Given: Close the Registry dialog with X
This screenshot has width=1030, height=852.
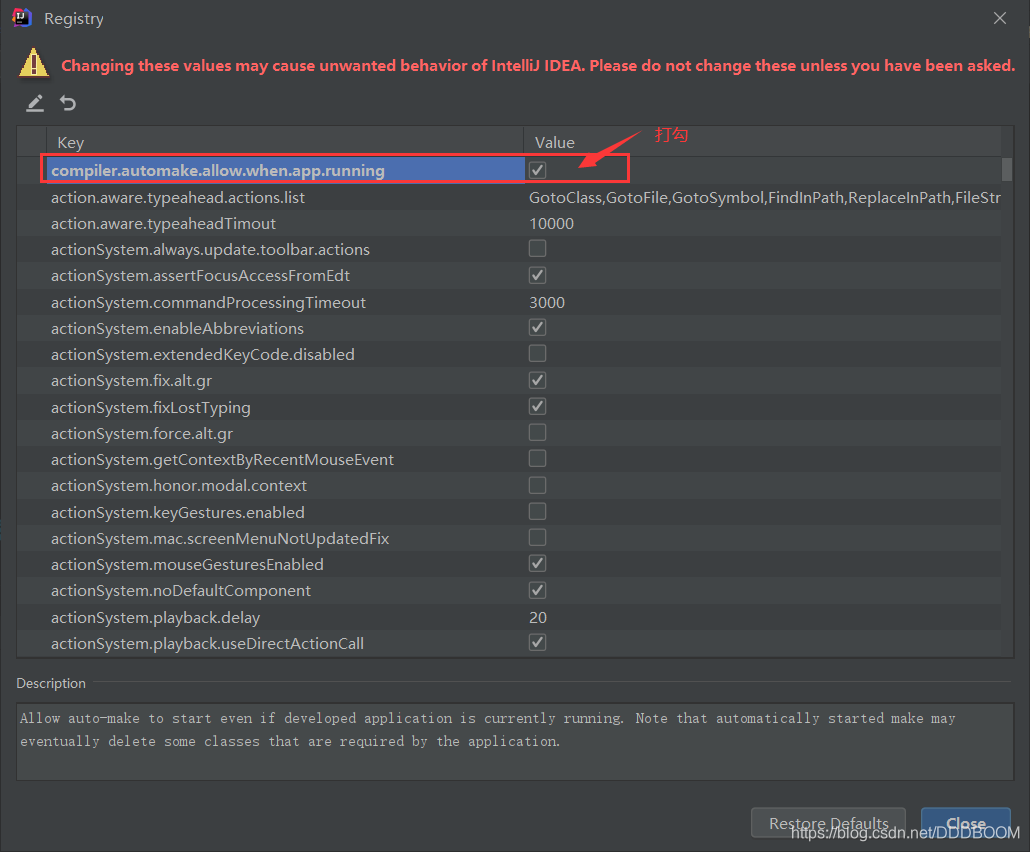Looking at the screenshot, I should click(x=1000, y=18).
